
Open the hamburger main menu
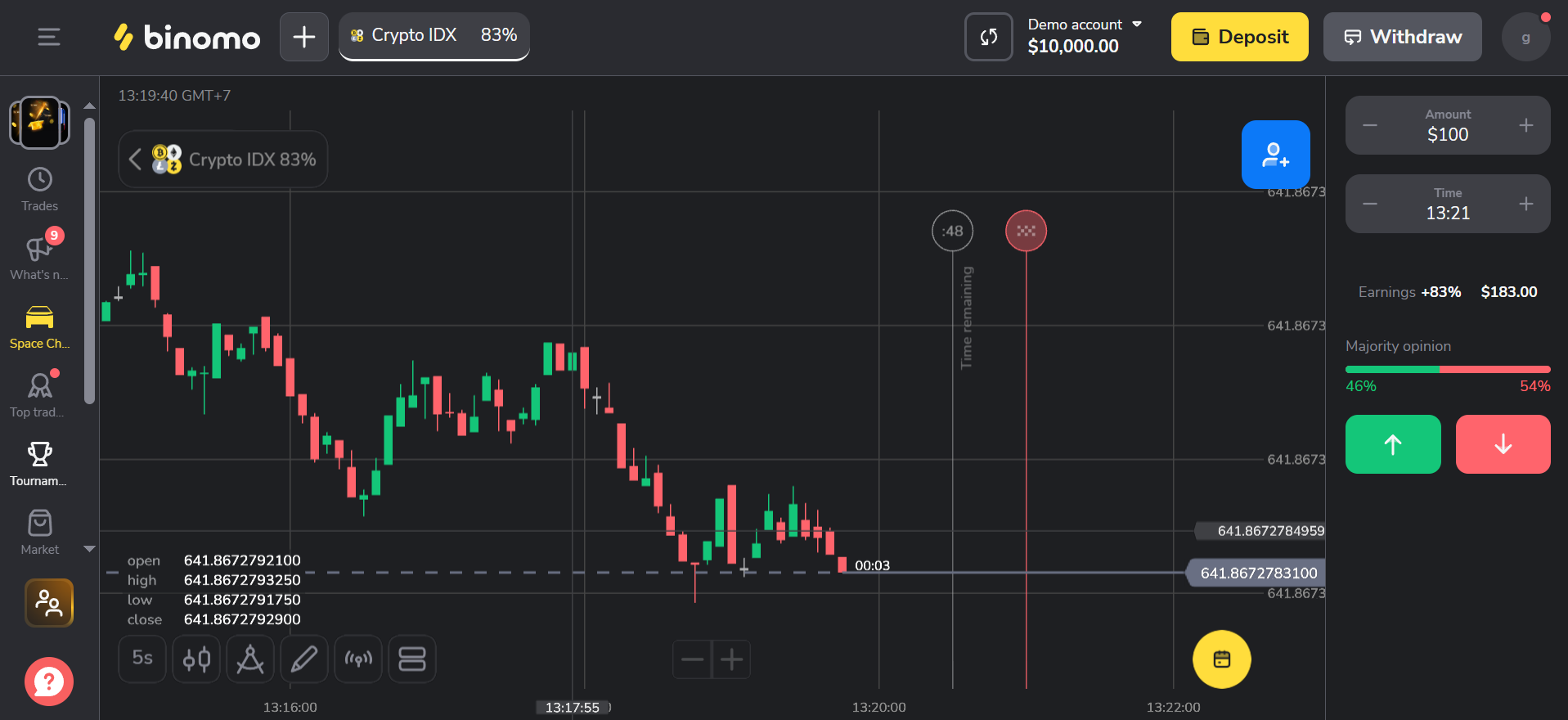(x=49, y=37)
